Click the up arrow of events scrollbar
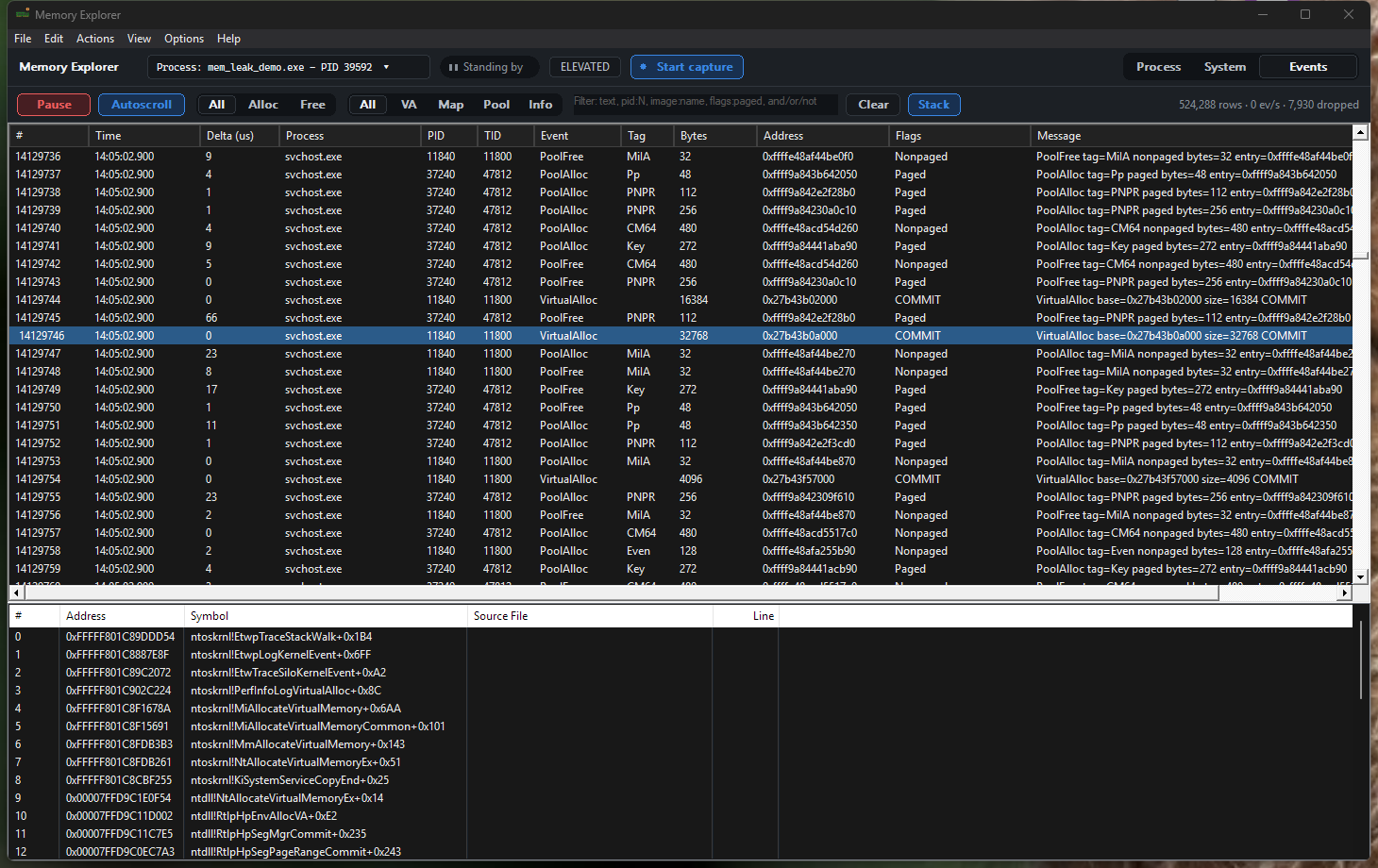This screenshot has height=868, width=1378. point(1360,133)
